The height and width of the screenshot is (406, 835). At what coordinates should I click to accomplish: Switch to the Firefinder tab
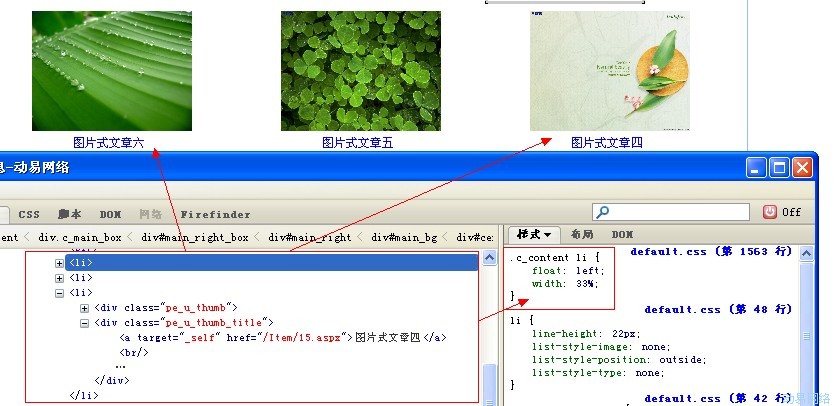click(215, 214)
